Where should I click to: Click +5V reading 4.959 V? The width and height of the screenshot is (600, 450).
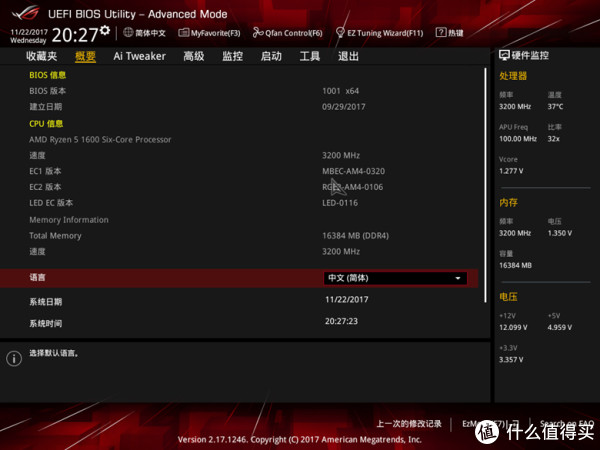tap(560, 327)
